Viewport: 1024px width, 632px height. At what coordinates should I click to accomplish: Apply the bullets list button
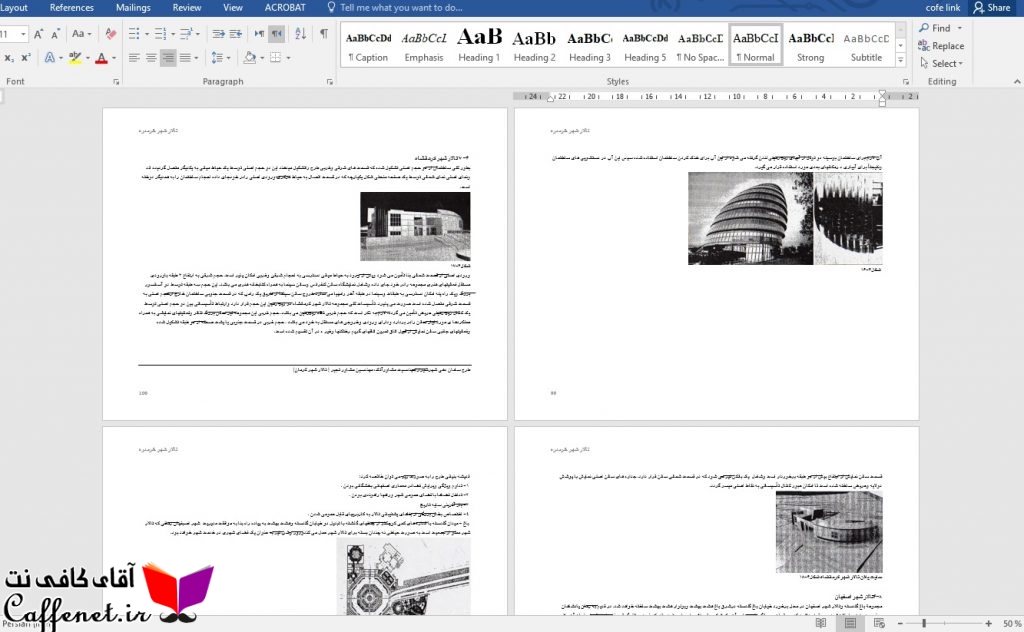tap(134, 34)
